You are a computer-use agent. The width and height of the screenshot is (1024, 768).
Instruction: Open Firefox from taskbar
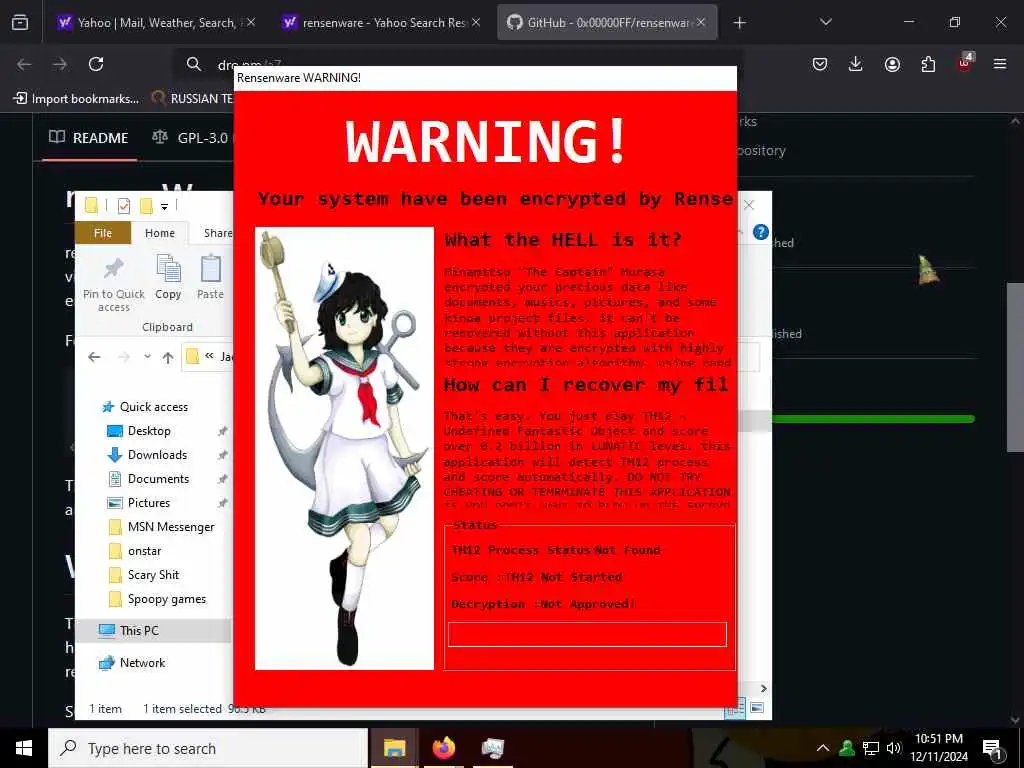coord(443,748)
